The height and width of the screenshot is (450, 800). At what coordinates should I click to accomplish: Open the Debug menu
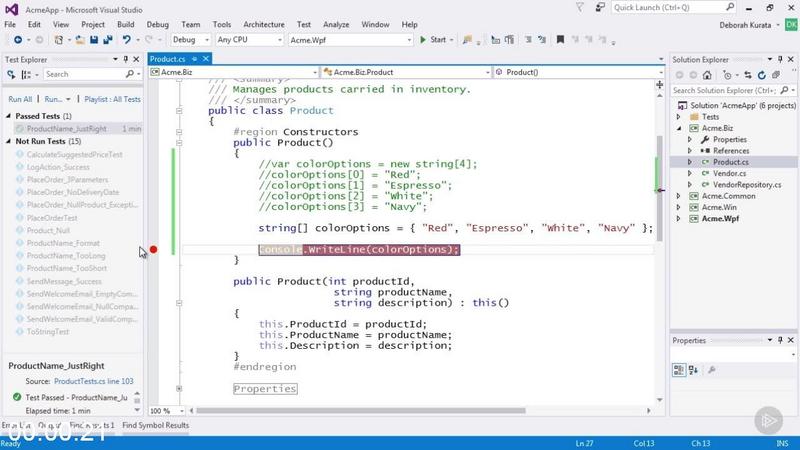(x=158, y=24)
